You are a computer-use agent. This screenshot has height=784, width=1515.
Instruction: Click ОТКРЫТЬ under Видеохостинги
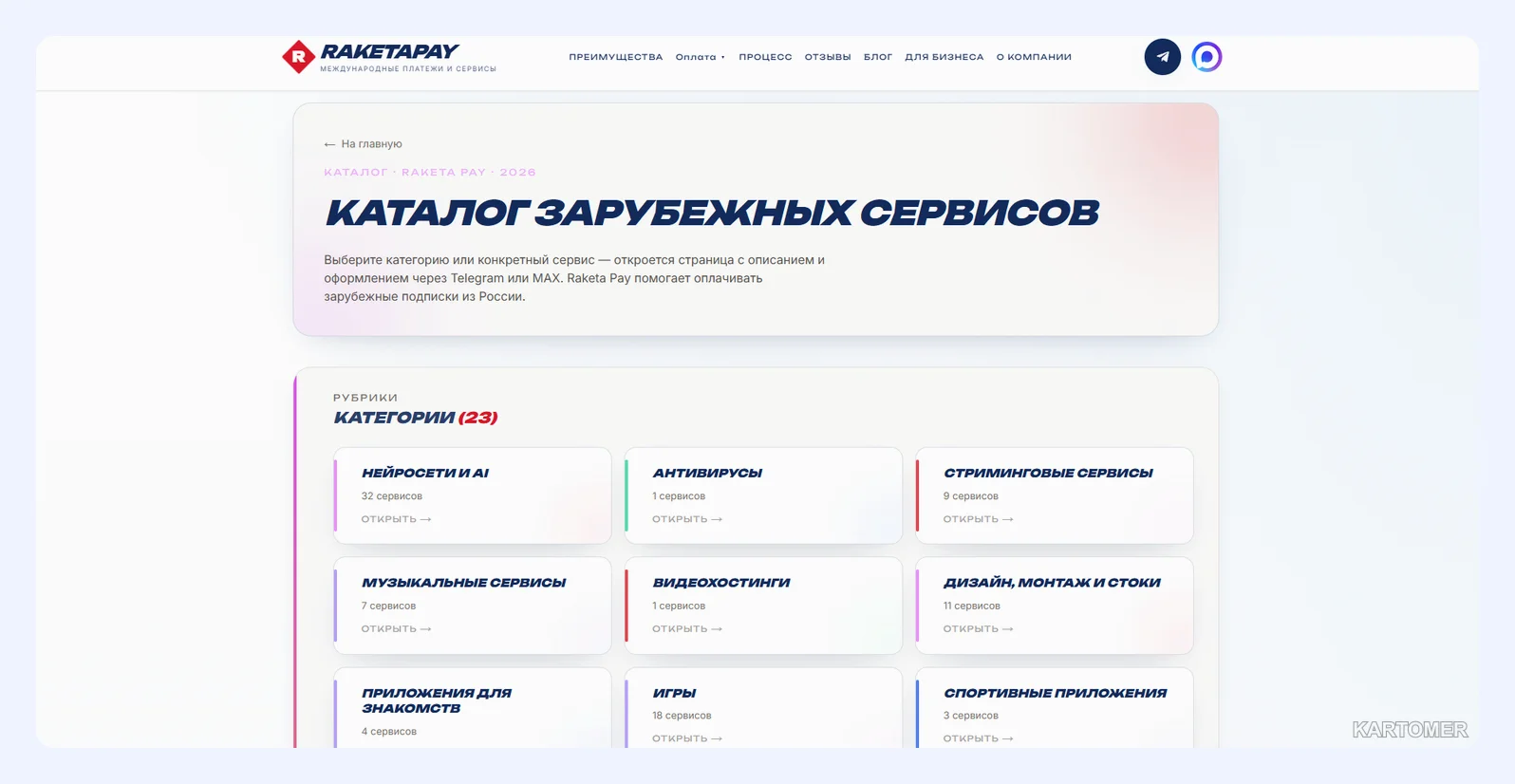pyautogui.click(x=687, y=629)
